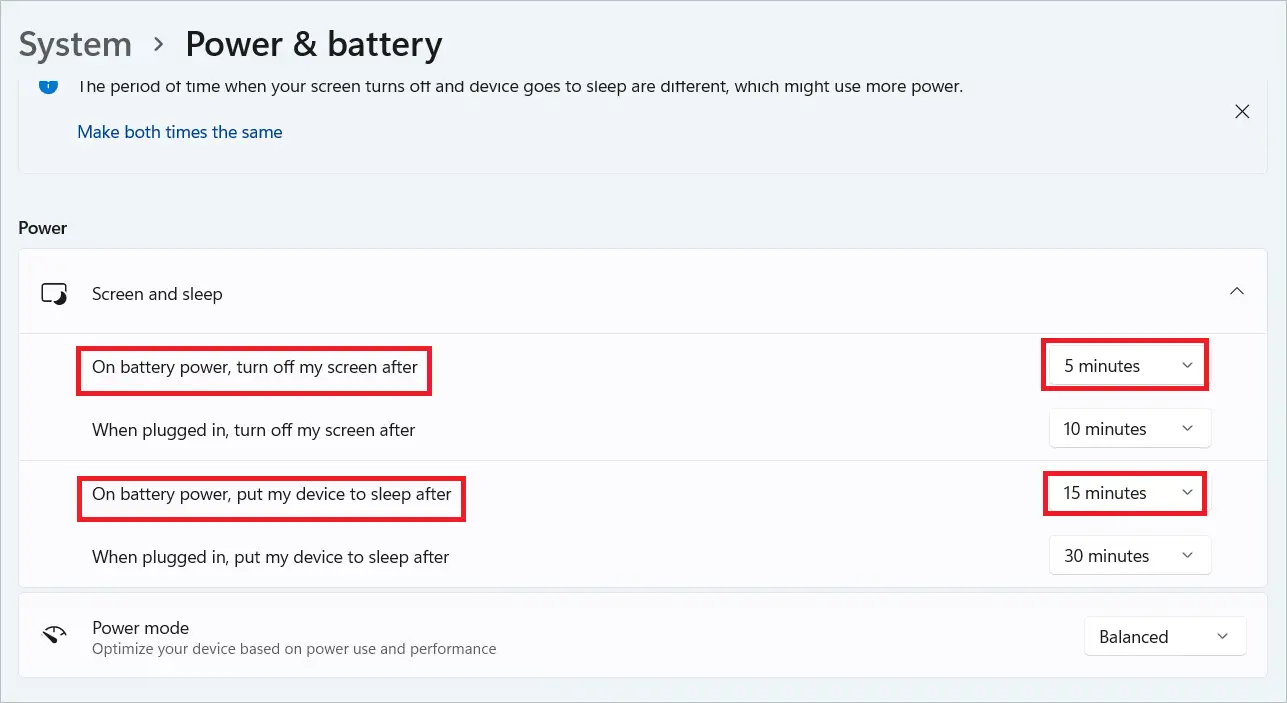
Task: Click On battery power, put device to sleep label
Action: [272, 494]
